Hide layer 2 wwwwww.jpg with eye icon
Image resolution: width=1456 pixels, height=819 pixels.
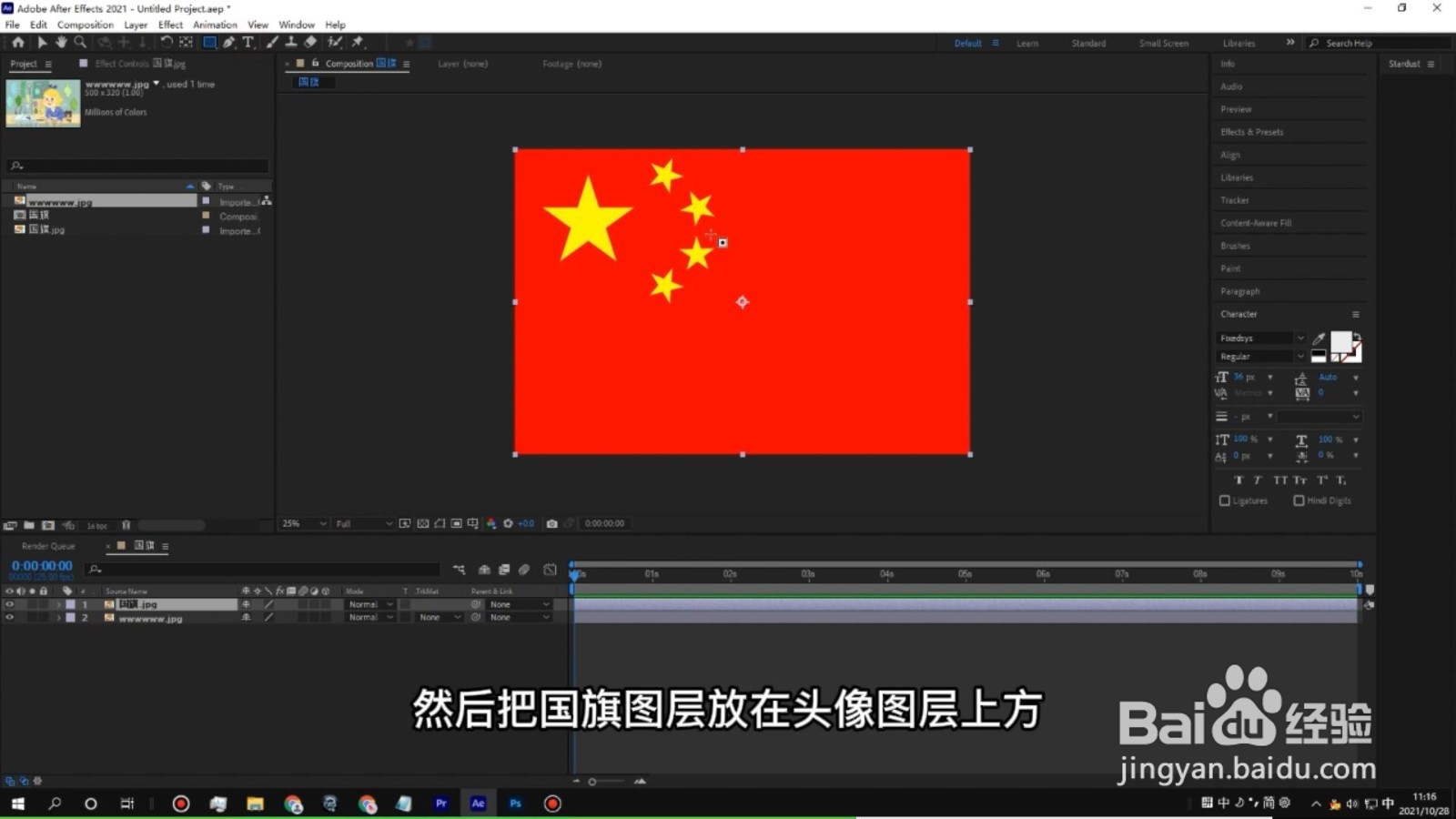[10, 617]
